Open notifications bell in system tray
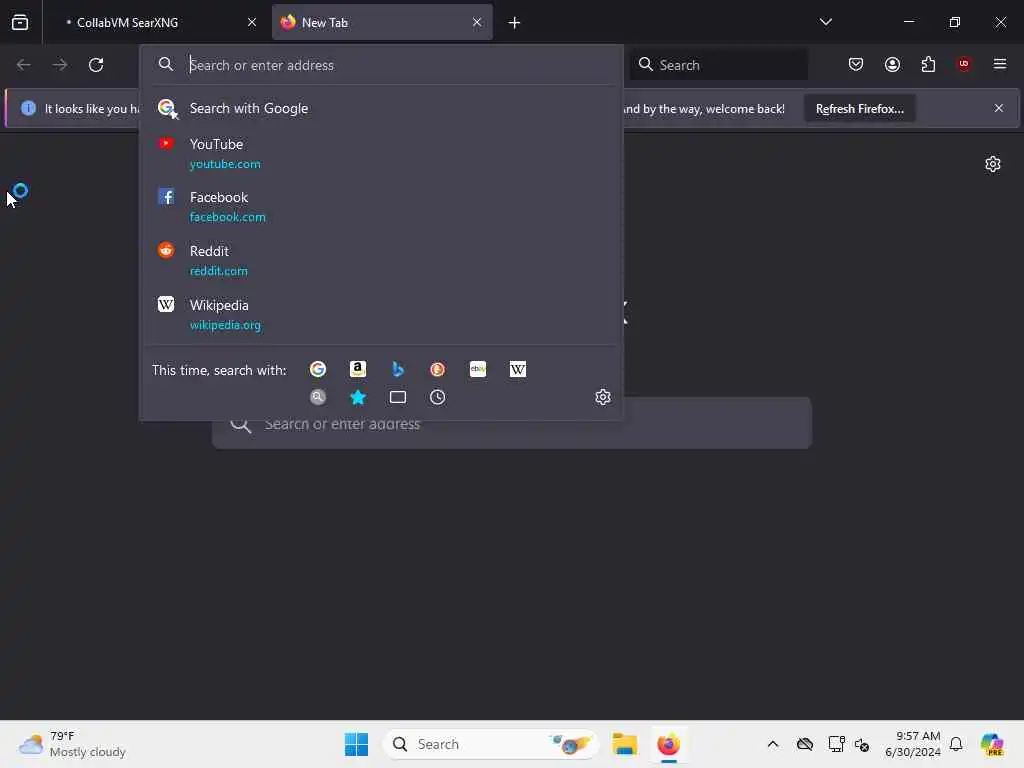The image size is (1024, 768). (955, 744)
